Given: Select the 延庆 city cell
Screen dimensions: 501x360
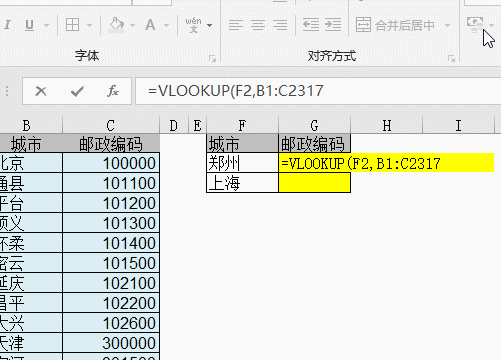Looking at the screenshot, I should 31,283.
